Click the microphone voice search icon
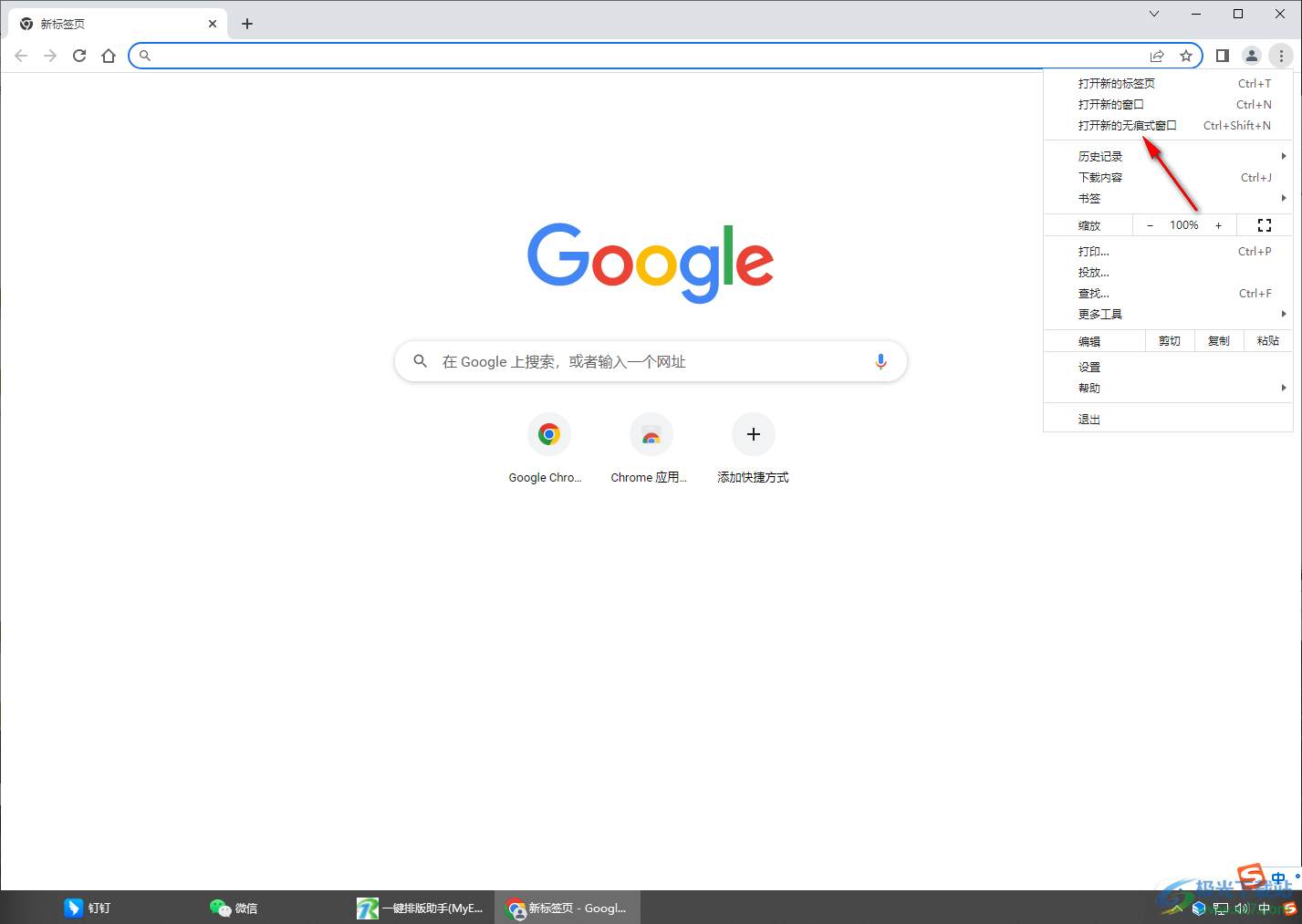The height and width of the screenshot is (924, 1302). 880,361
